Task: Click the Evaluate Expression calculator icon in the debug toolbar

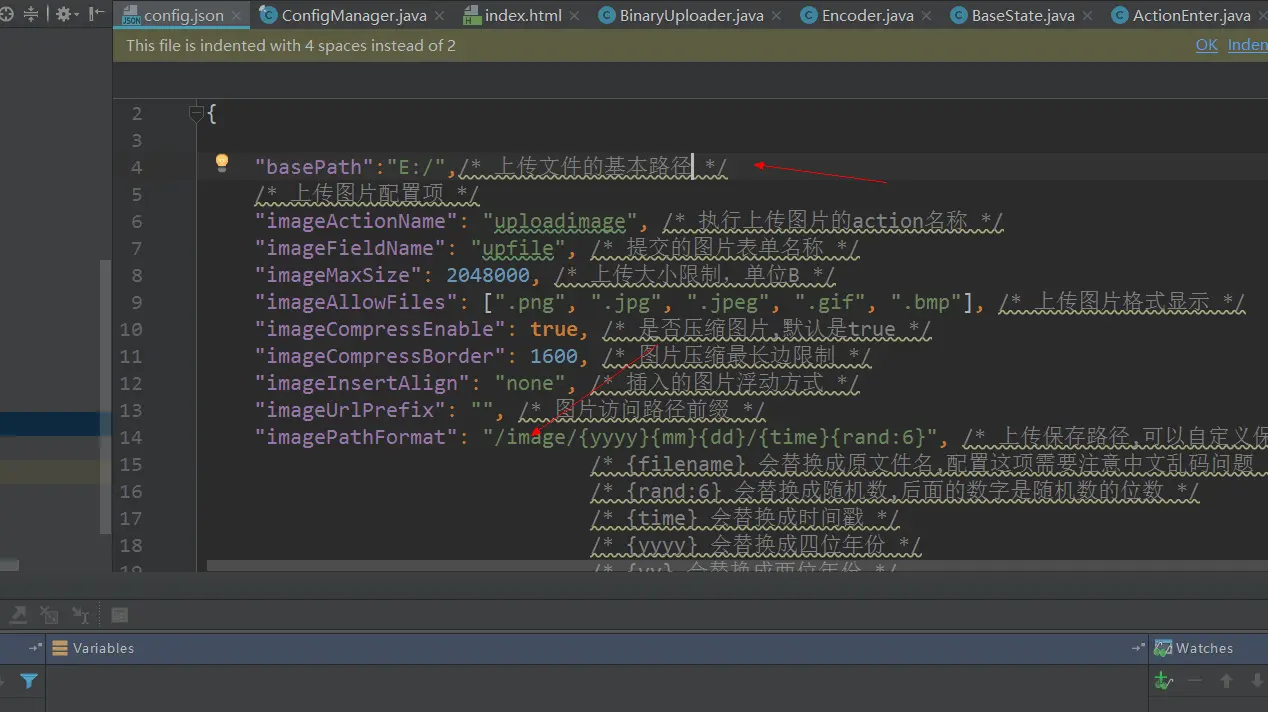Action: click(119, 615)
